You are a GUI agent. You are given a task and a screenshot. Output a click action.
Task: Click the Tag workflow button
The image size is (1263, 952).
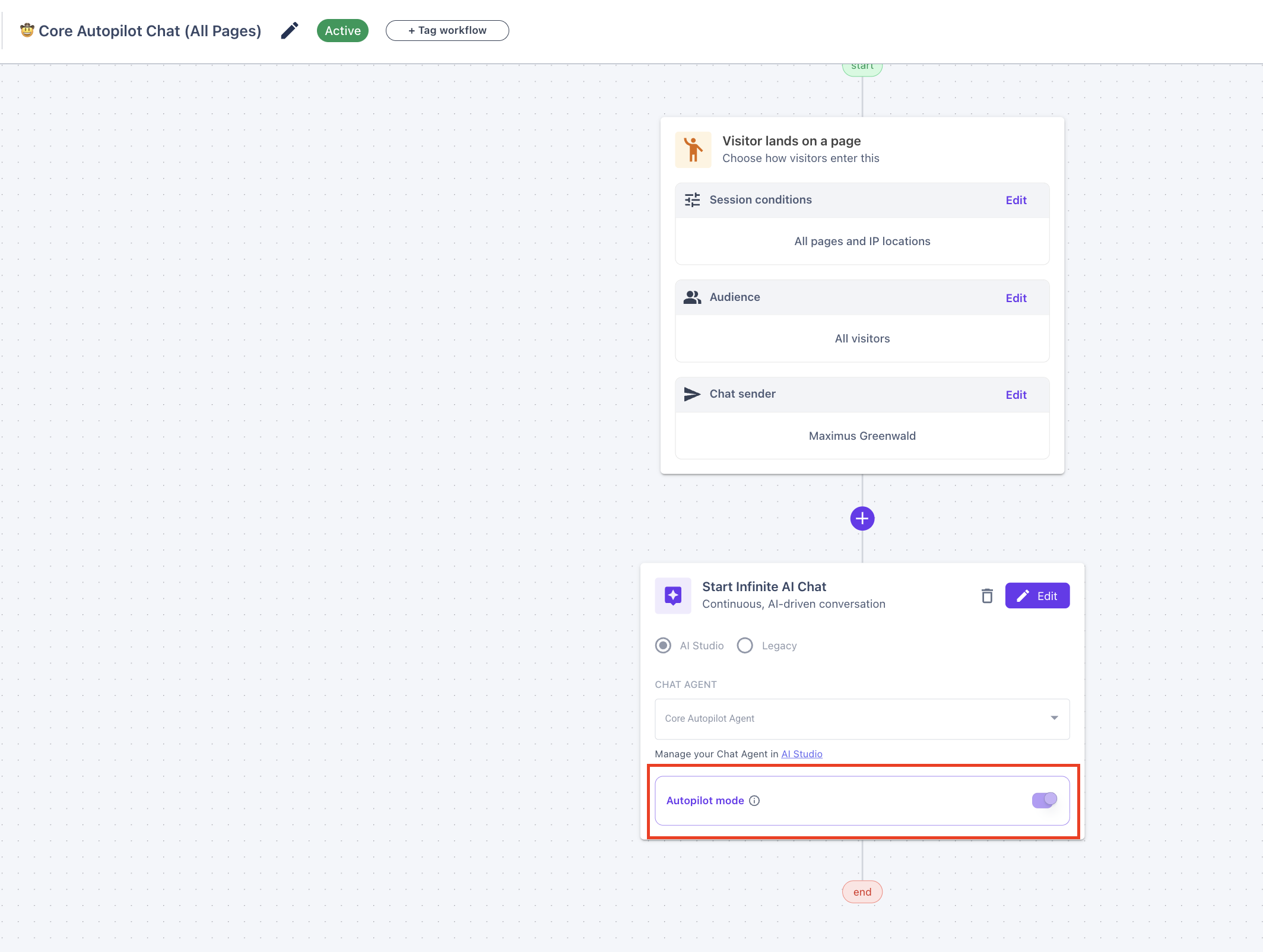point(447,30)
